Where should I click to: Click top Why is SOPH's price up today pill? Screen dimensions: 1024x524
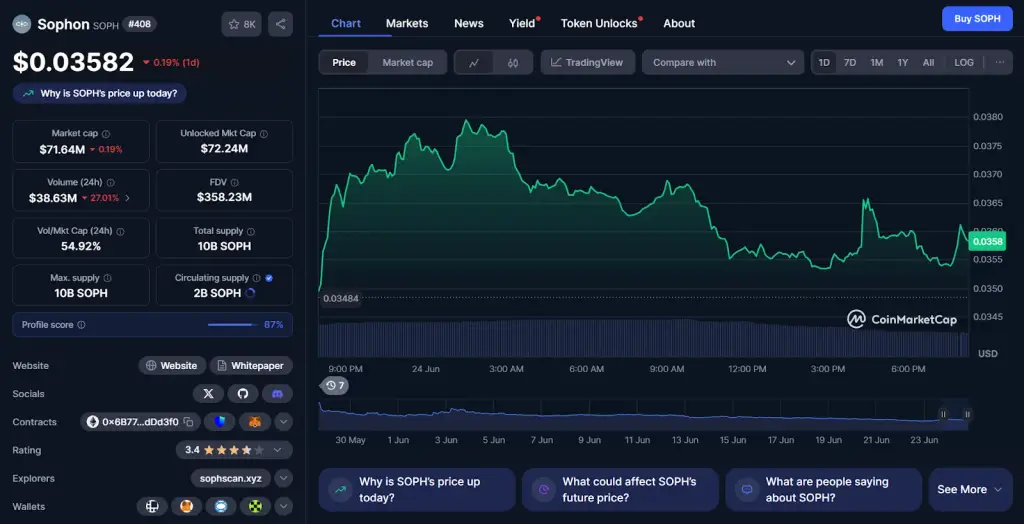(x=99, y=93)
